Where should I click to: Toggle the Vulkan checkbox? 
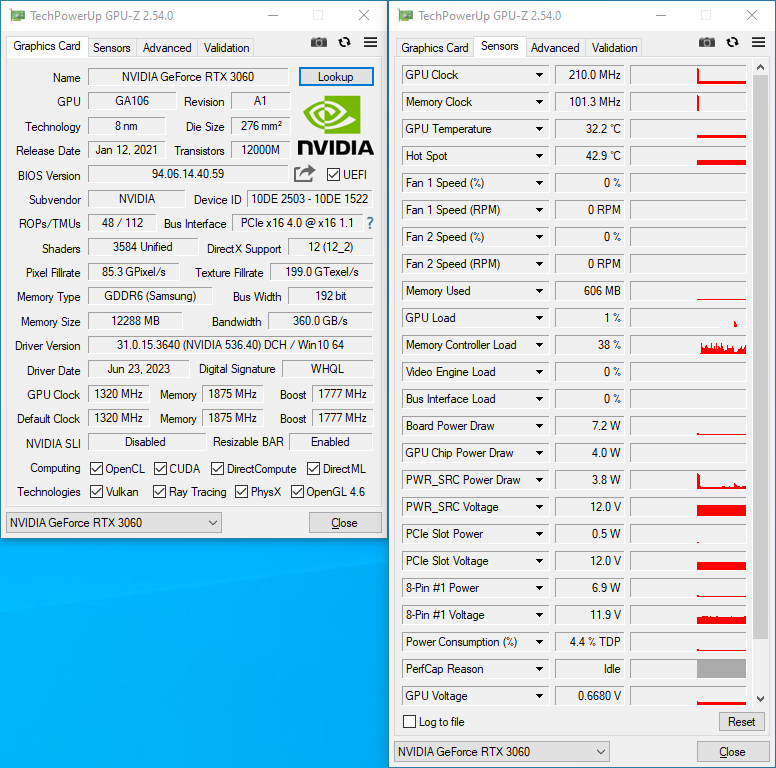97,492
